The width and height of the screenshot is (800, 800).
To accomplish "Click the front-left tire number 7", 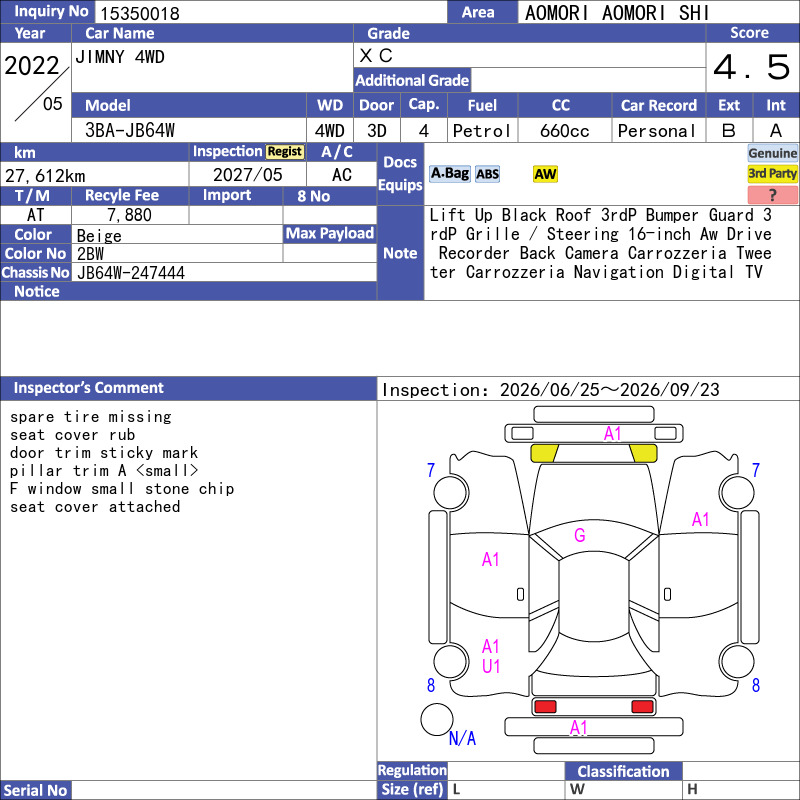I will click(x=431, y=470).
